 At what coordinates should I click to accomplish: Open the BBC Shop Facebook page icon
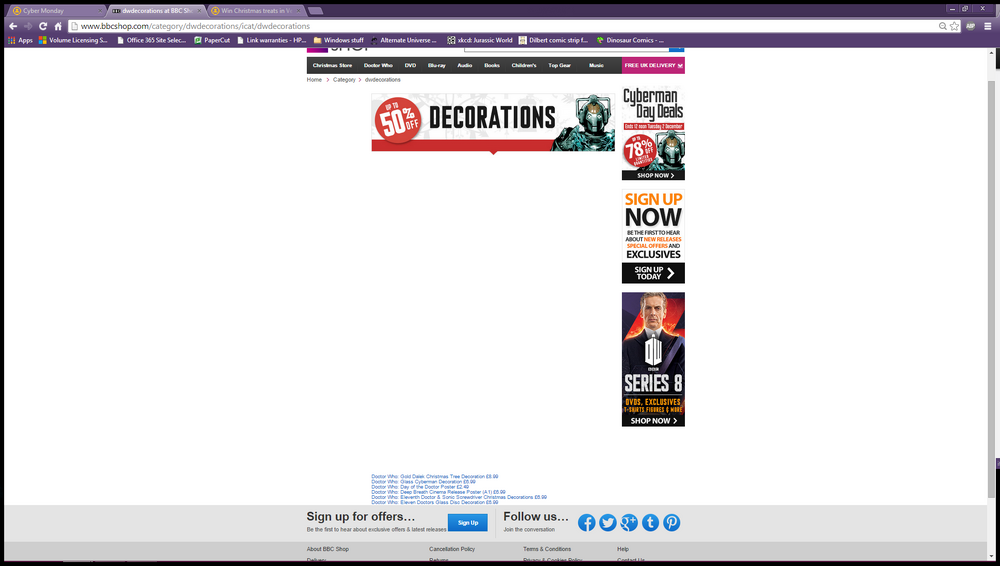point(587,523)
